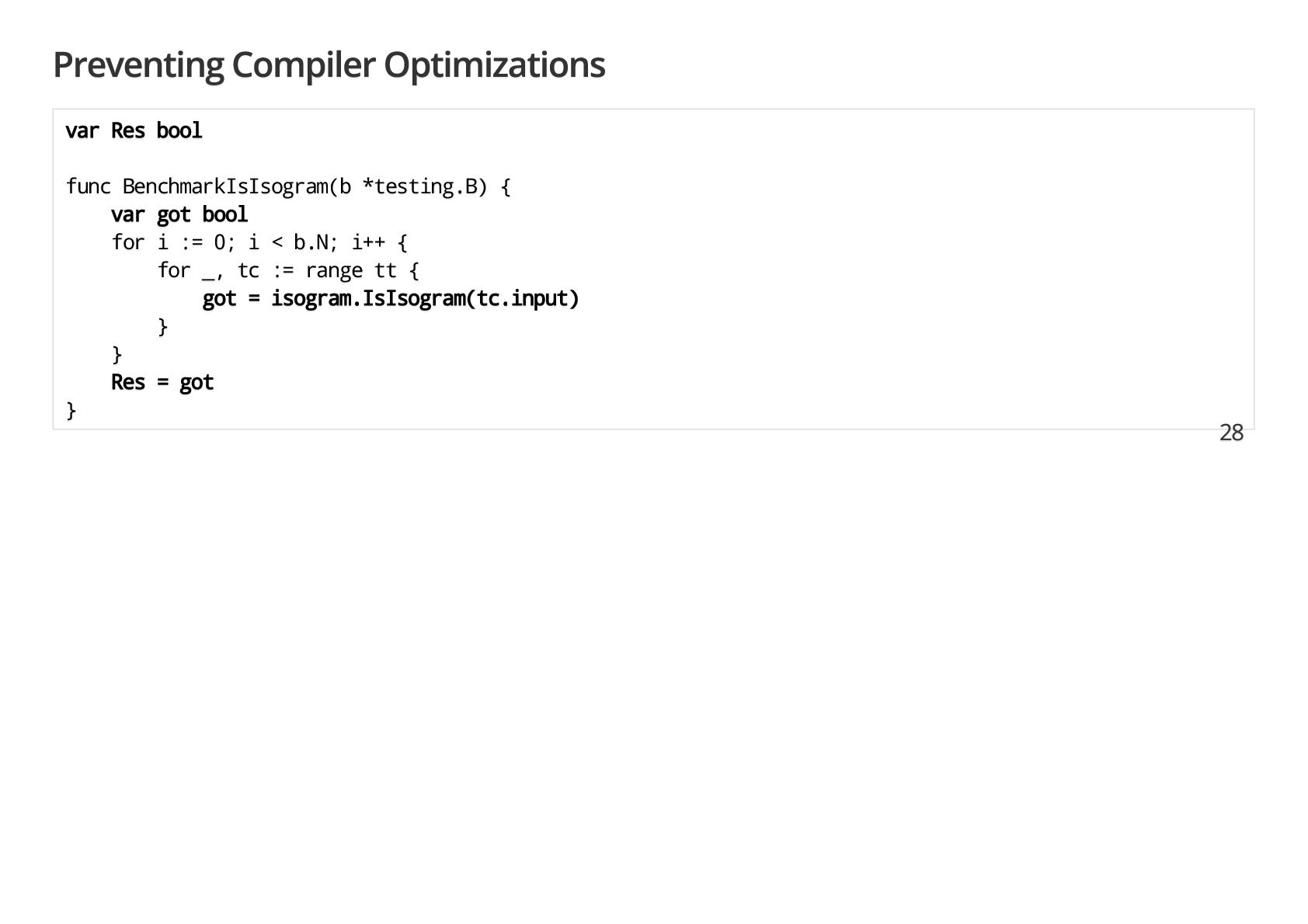
Task: Click the word 'Optimizations' in the title
Action: [494, 65]
